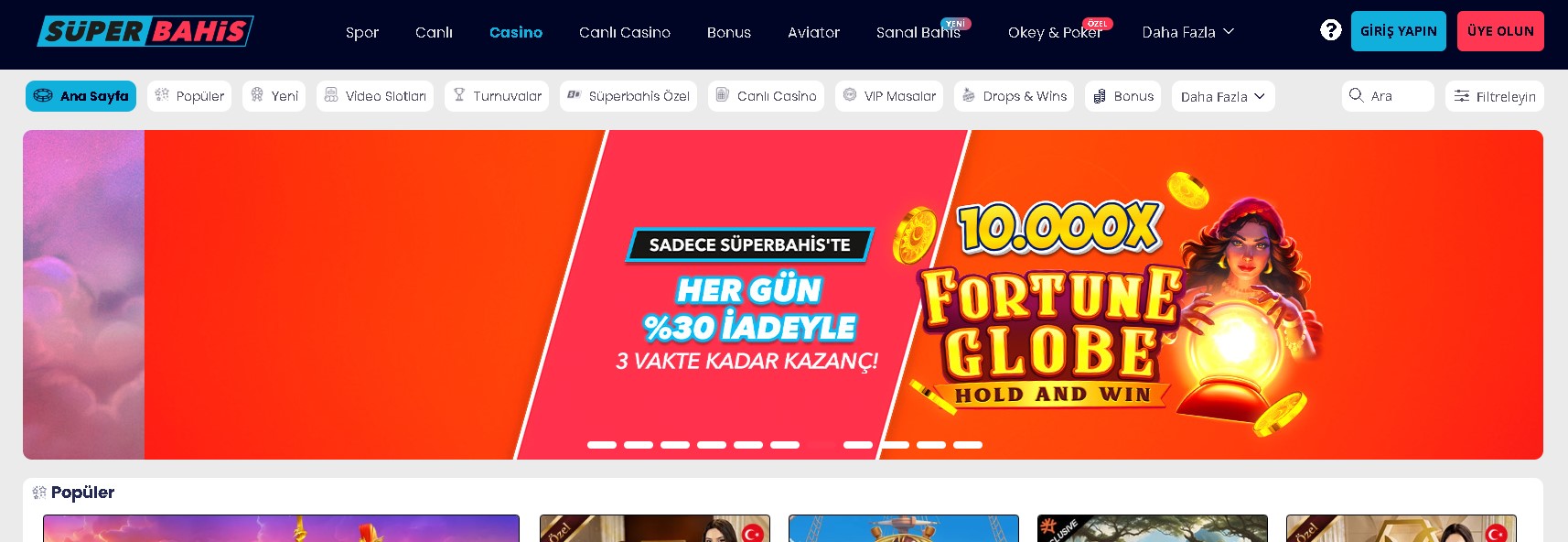The height and width of the screenshot is (542, 1568).
Task: Open the Filtreleyin filter options
Action: pyautogui.click(x=1495, y=96)
